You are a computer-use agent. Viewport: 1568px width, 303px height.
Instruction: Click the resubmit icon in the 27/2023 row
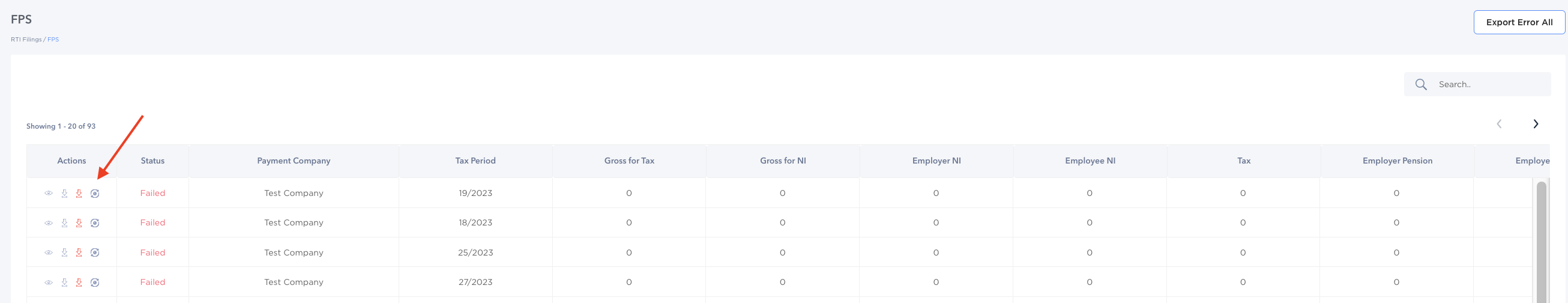click(95, 283)
